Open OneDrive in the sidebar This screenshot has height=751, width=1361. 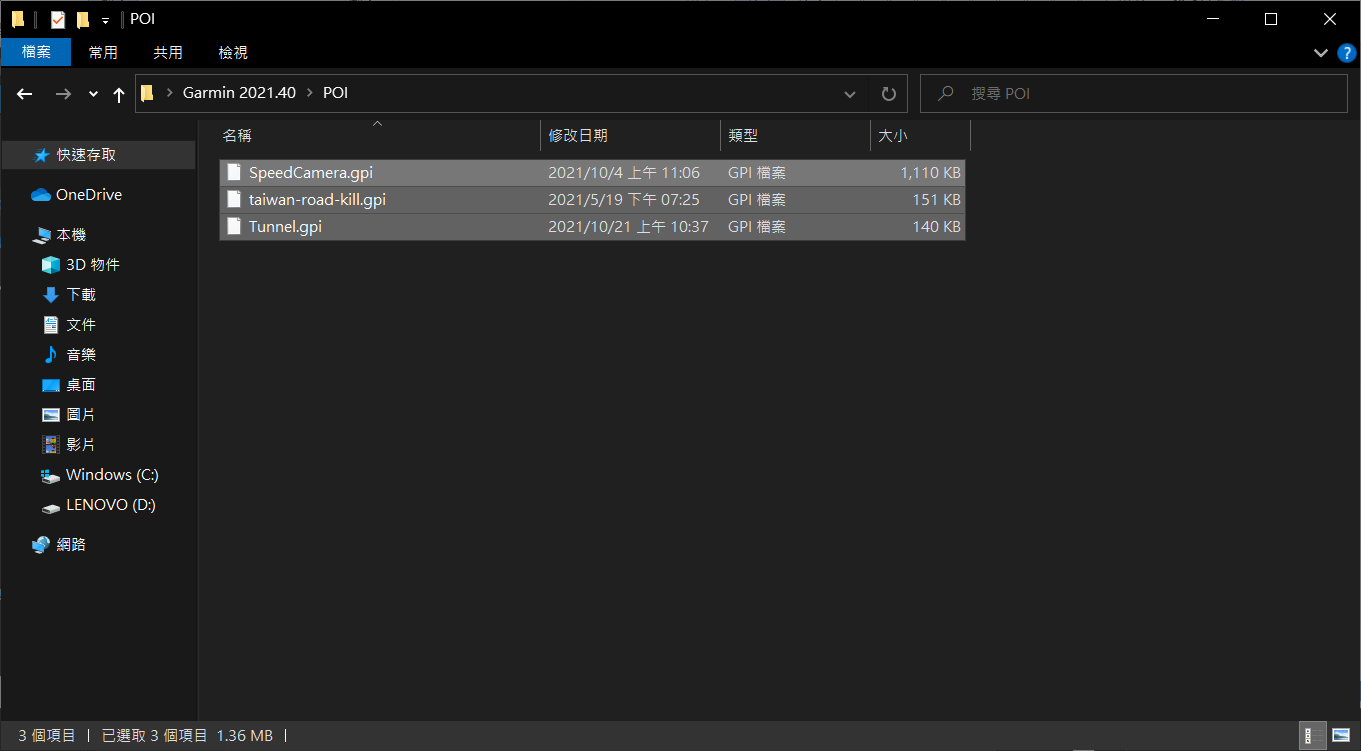coord(87,194)
